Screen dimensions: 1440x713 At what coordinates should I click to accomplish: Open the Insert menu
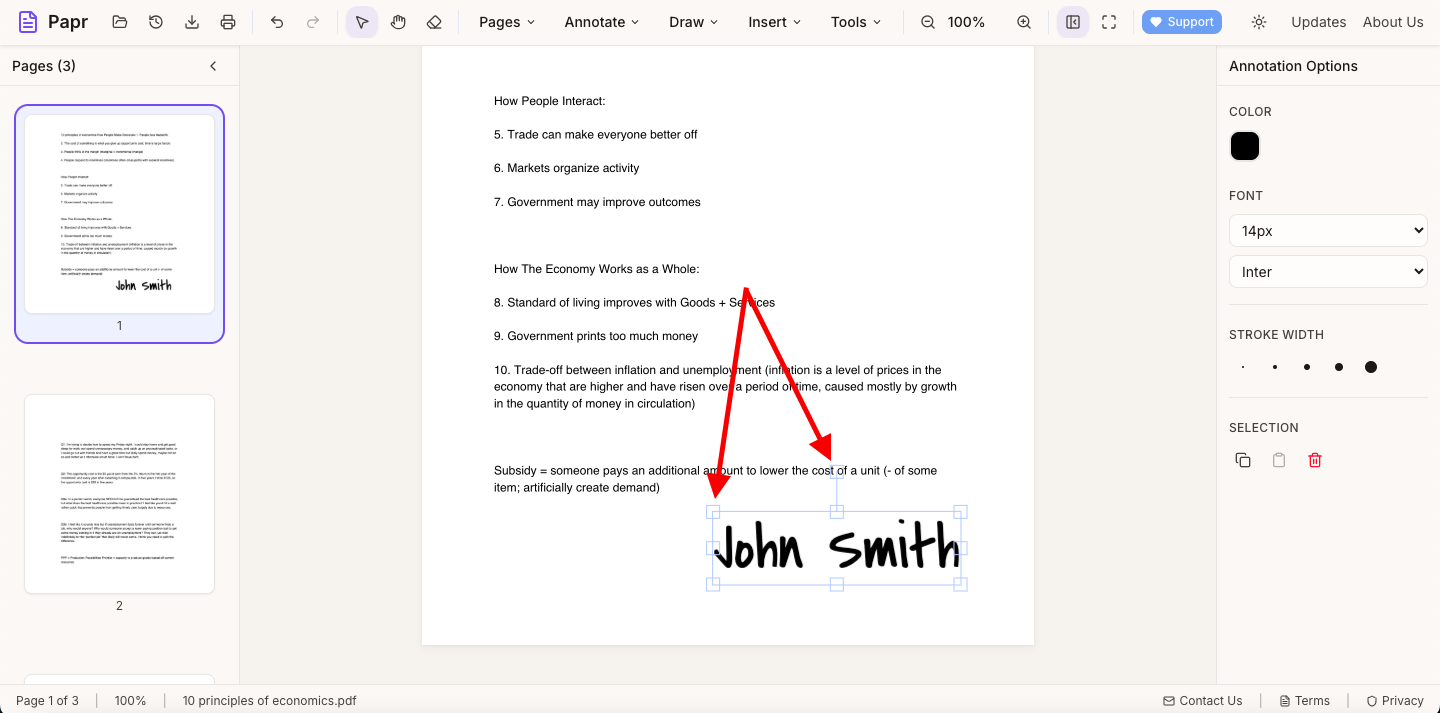pyautogui.click(x=773, y=21)
